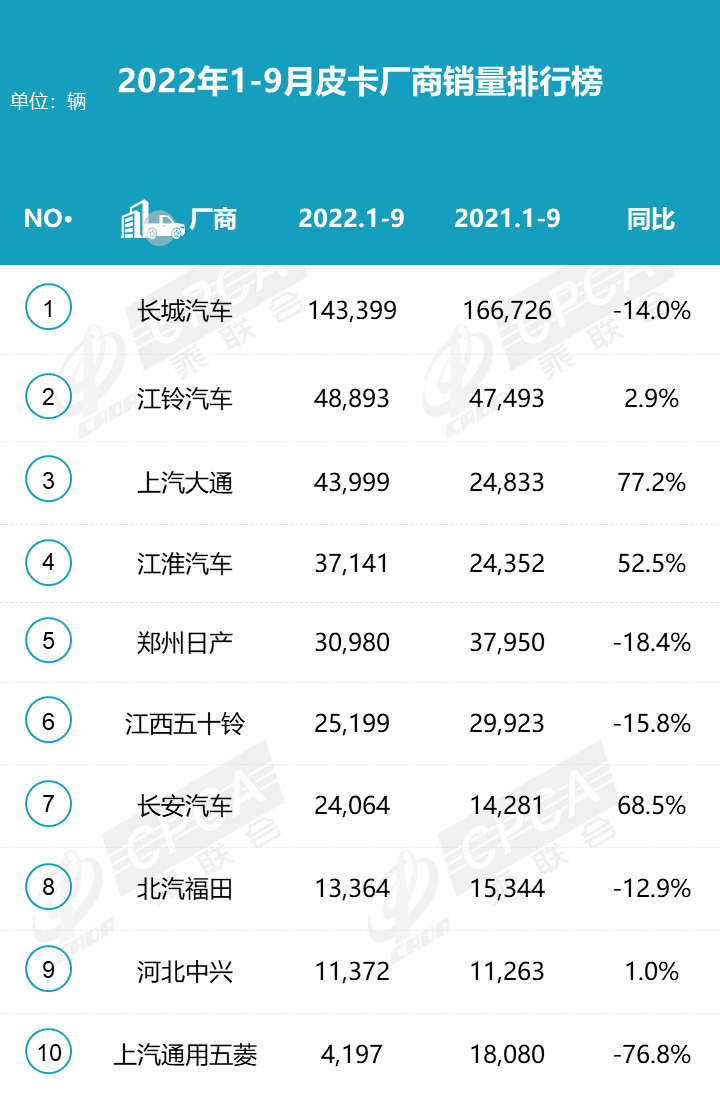Click the rank 9 circle badge
Image resolution: width=720 pixels, height=1096 pixels.
(x=49, y=968)
